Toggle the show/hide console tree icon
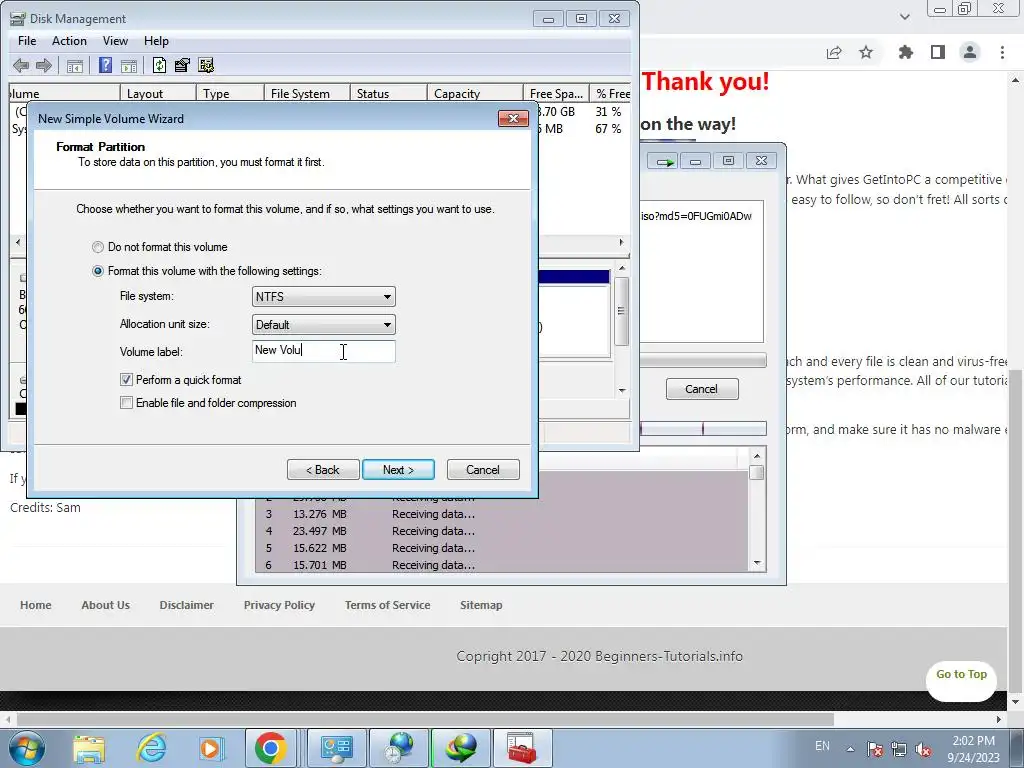This screenshot has height=768, width=1024. (75, 65)
